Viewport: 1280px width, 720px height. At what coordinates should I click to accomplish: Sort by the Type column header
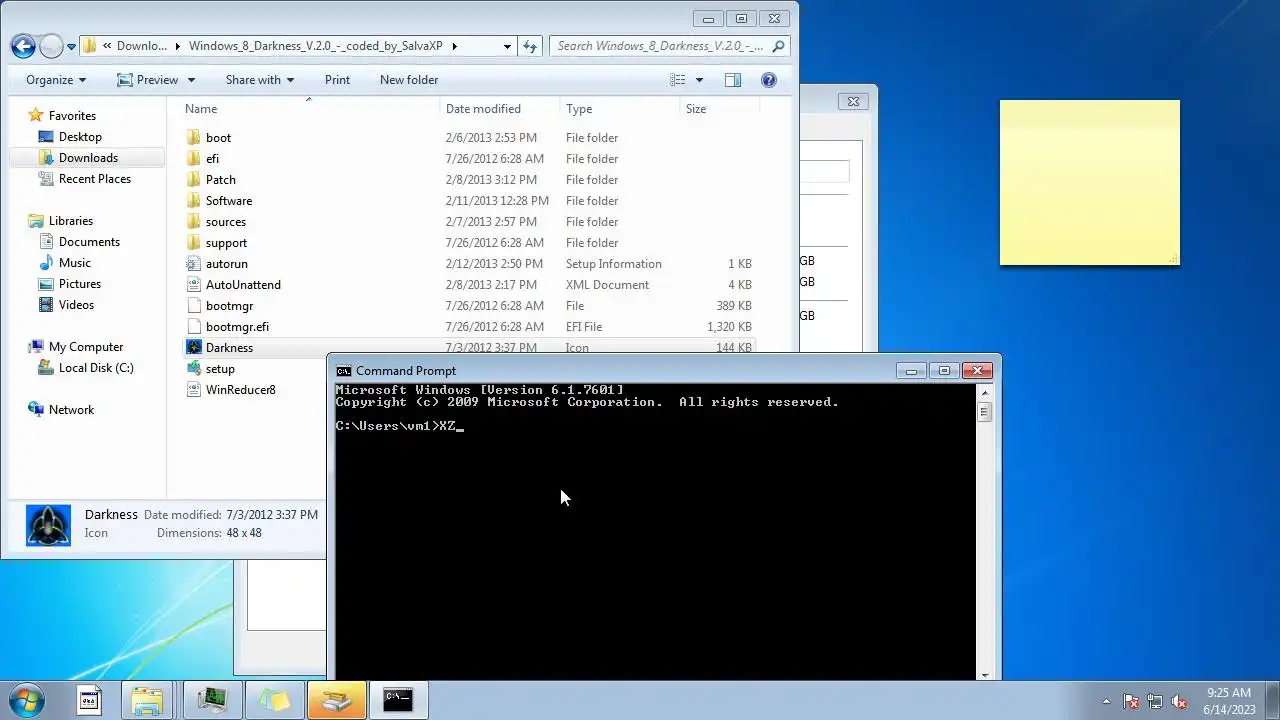point(619,109)
